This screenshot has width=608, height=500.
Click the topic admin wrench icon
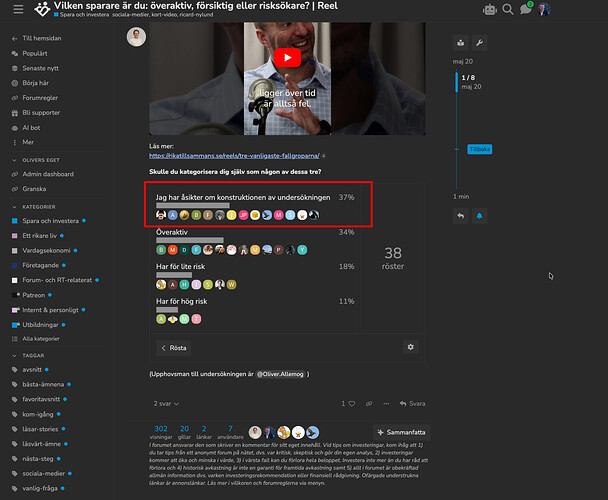coord(479,43)
